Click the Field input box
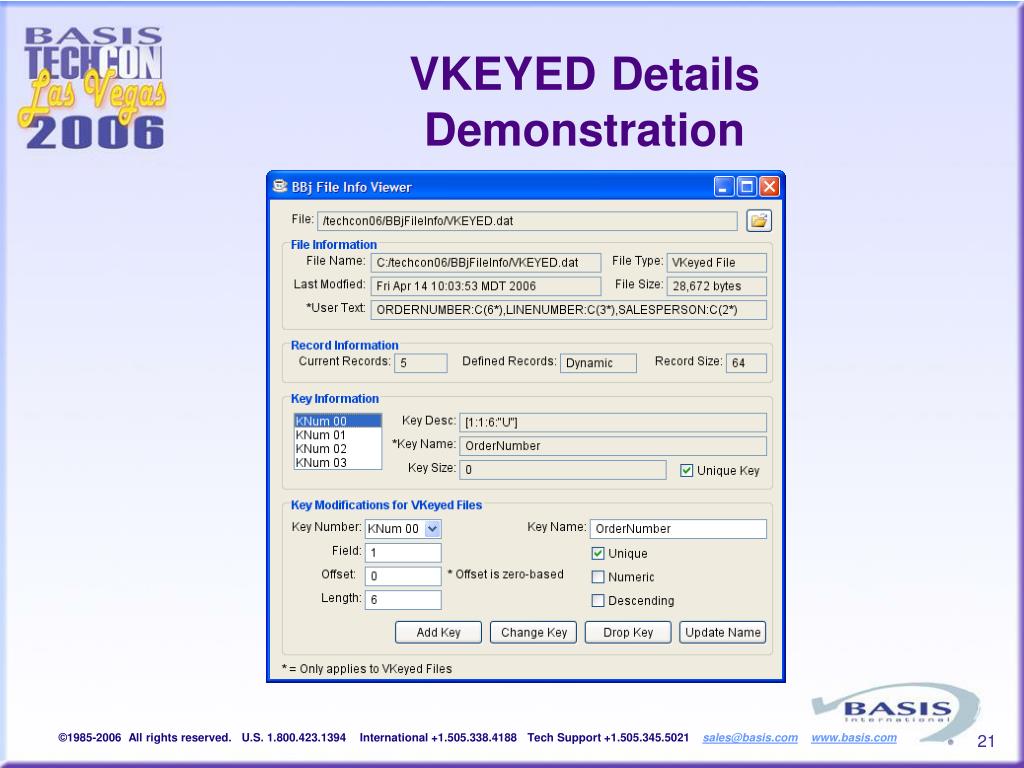This screenshot has height=768, width=1024. [403, 552]
